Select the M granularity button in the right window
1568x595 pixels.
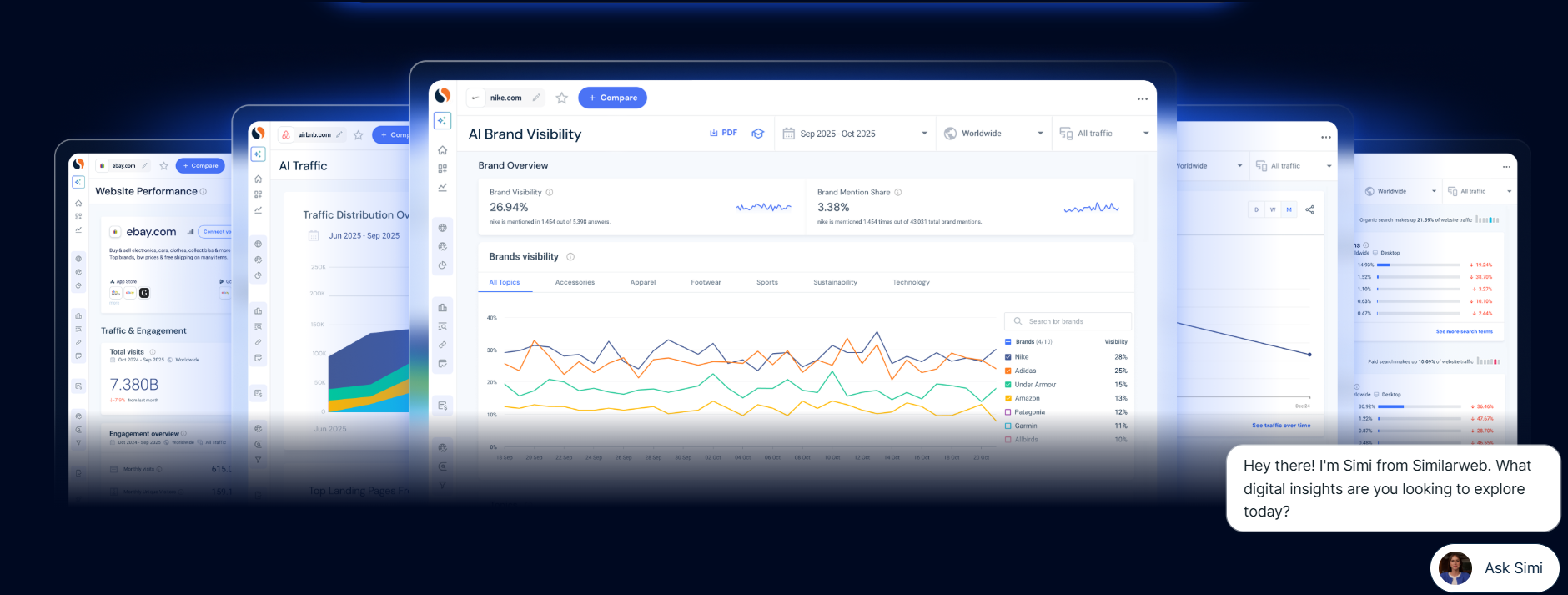1289,209
